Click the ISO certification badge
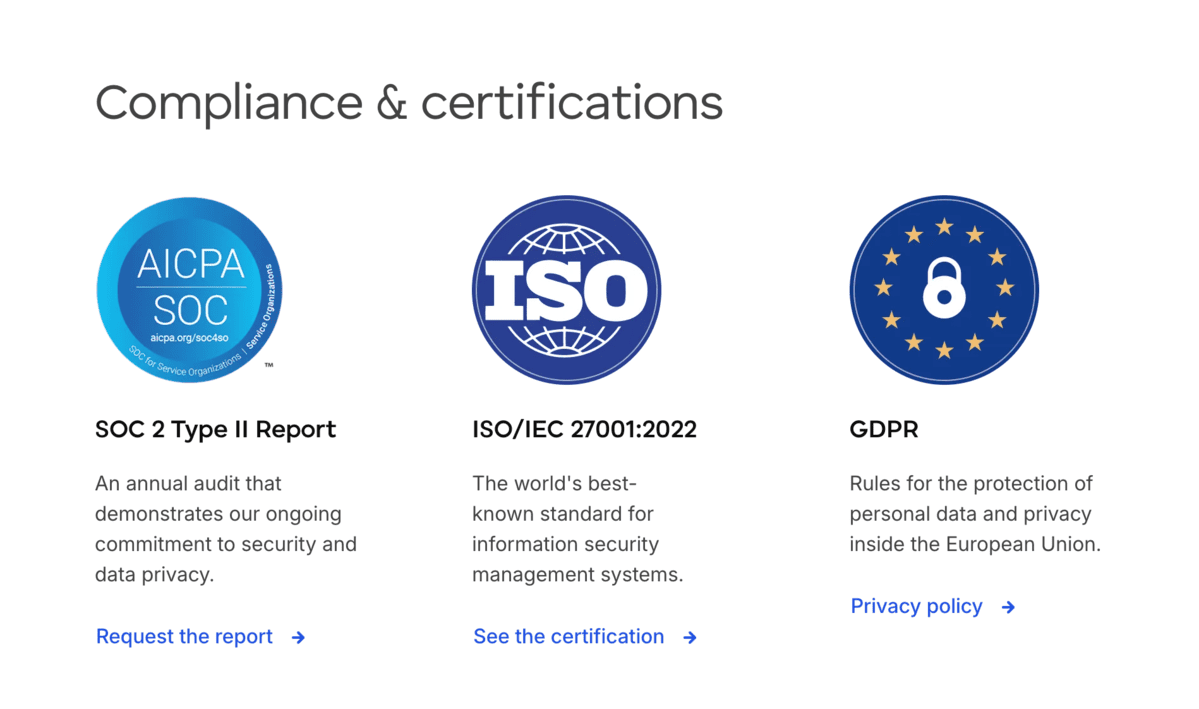 pyautogui.click(x=566, y=289)
